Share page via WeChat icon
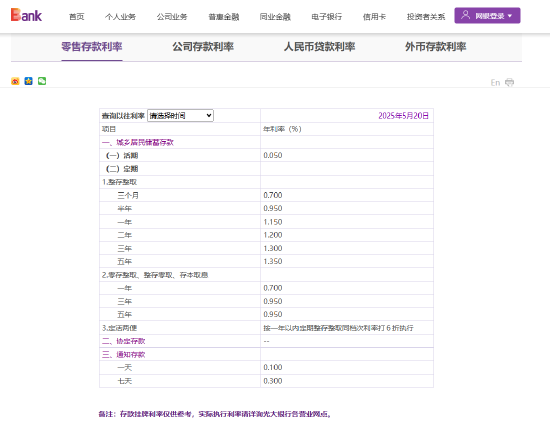The width and height of the screenshot is (550, 437). coord(42,81)
